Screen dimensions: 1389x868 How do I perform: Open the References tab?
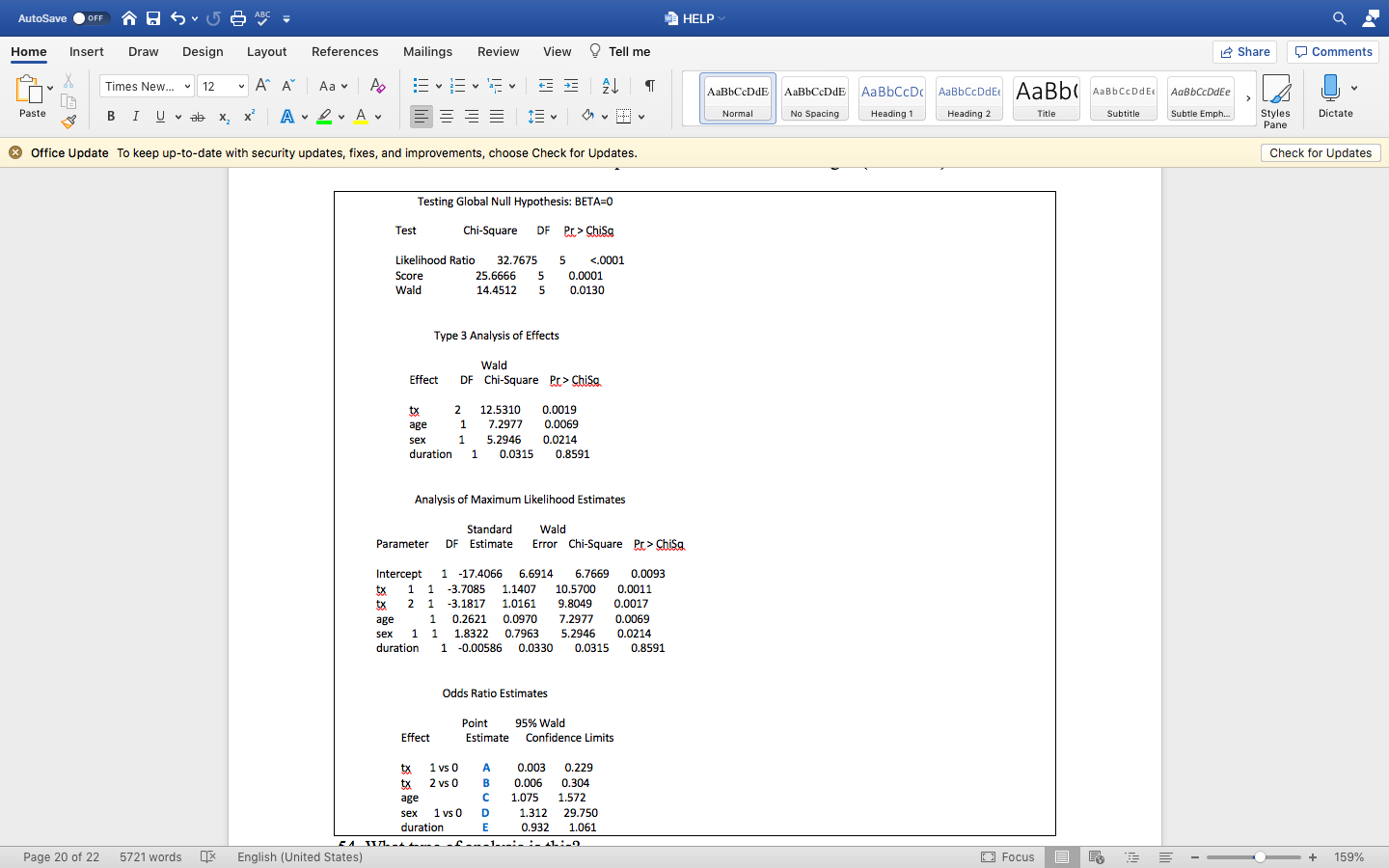coord(344,51)
